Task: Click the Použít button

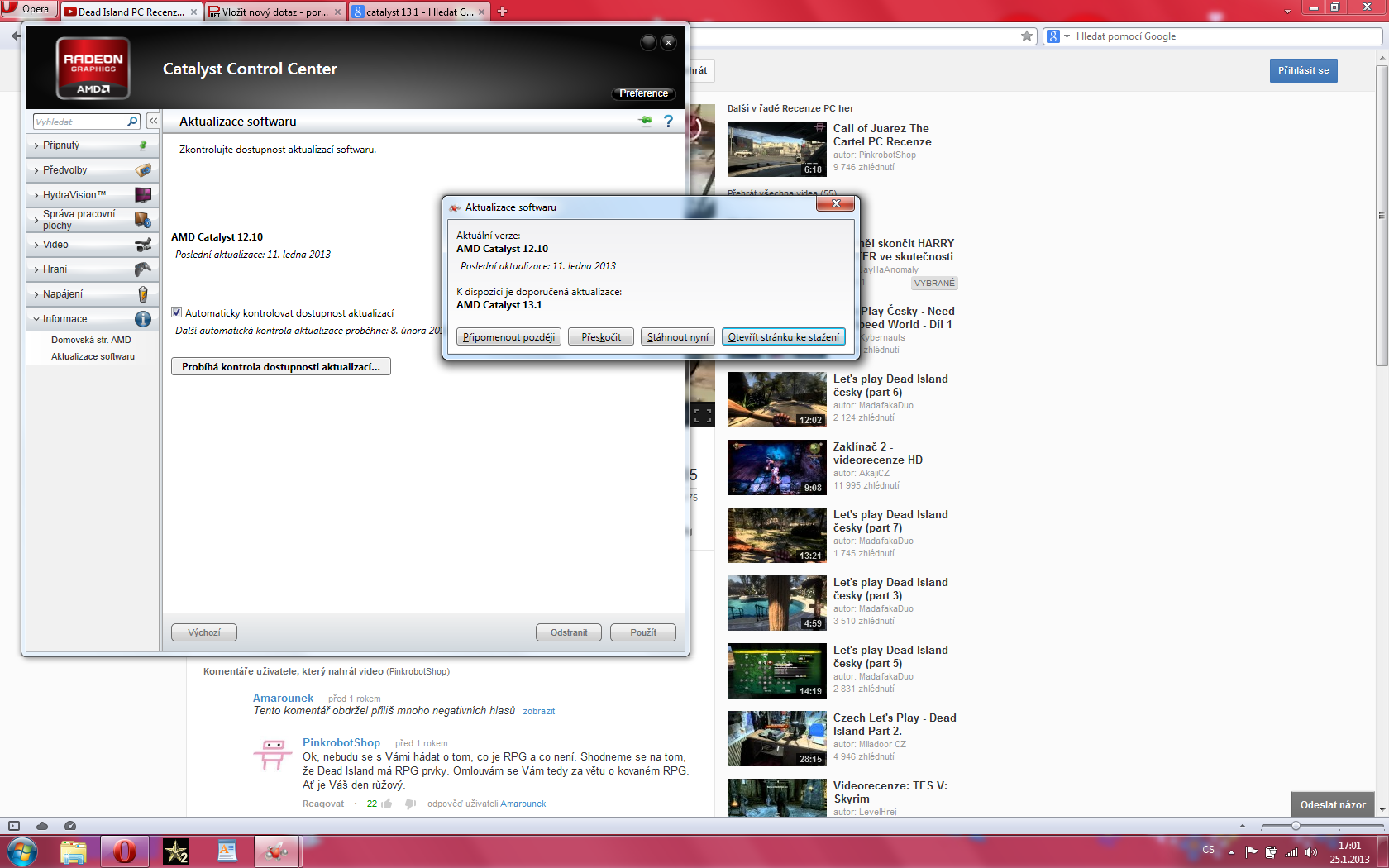Action: pos(643,632)
